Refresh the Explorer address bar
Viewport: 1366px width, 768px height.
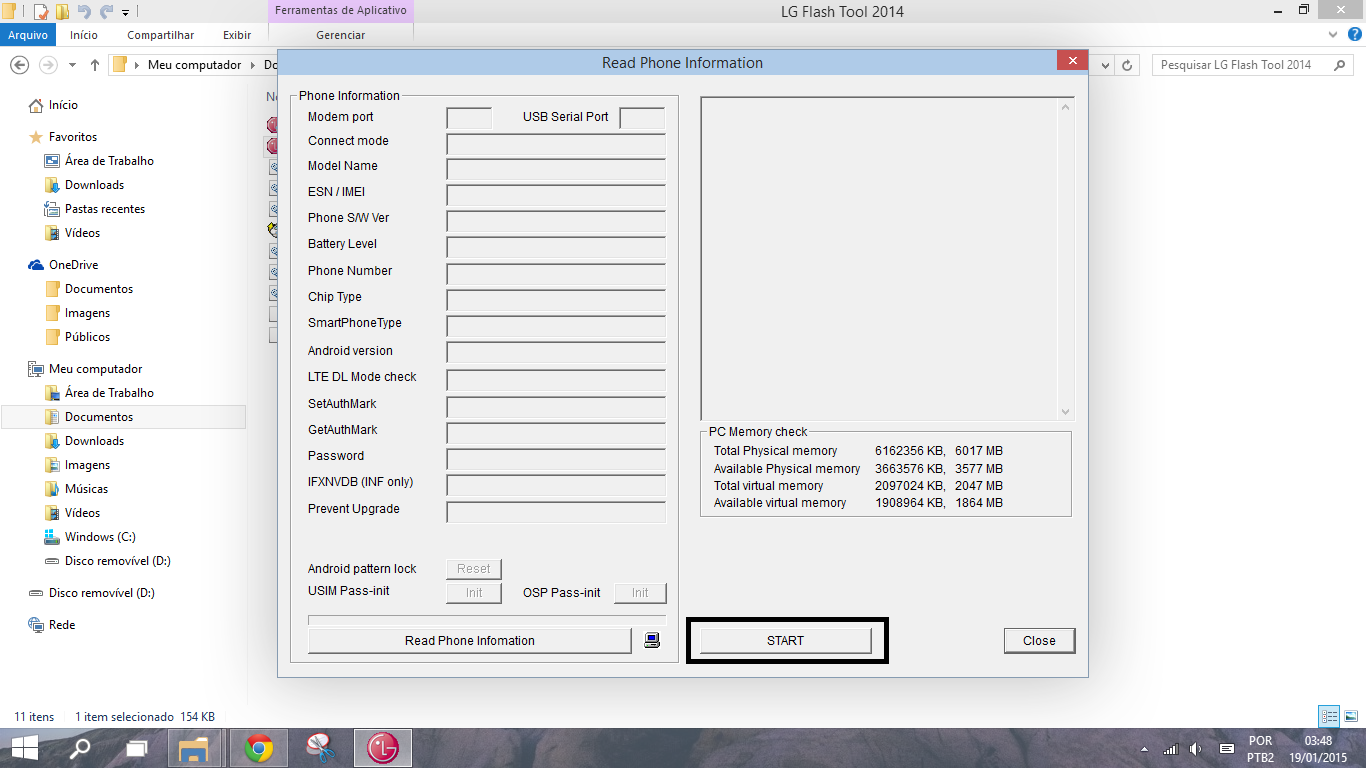click(x=1128, y=65)
